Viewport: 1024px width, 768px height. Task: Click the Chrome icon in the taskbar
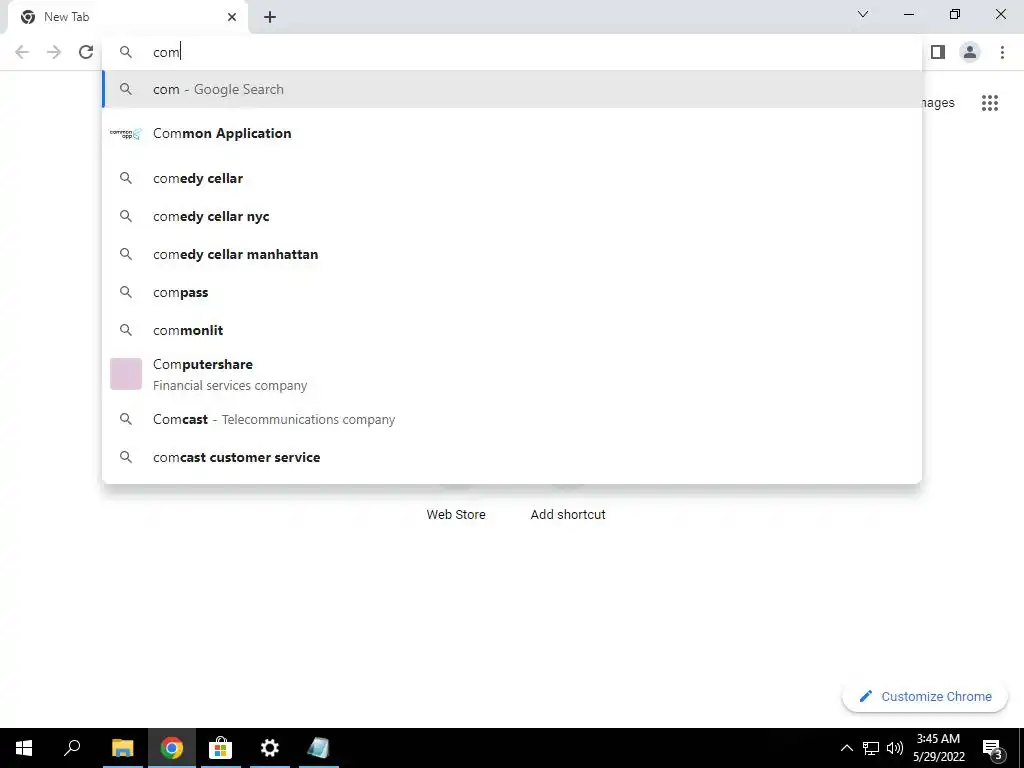(172, 748)
